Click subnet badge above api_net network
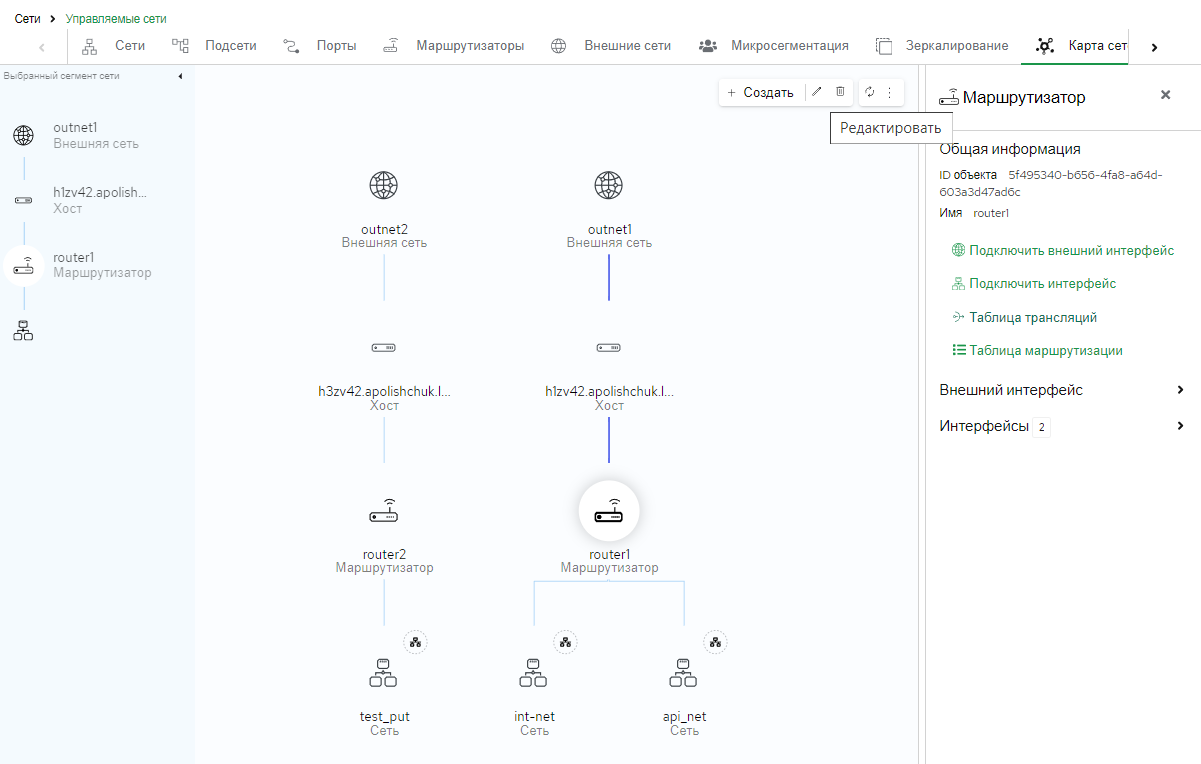This screenshot has width=1201, height=764. click(716, 643)
